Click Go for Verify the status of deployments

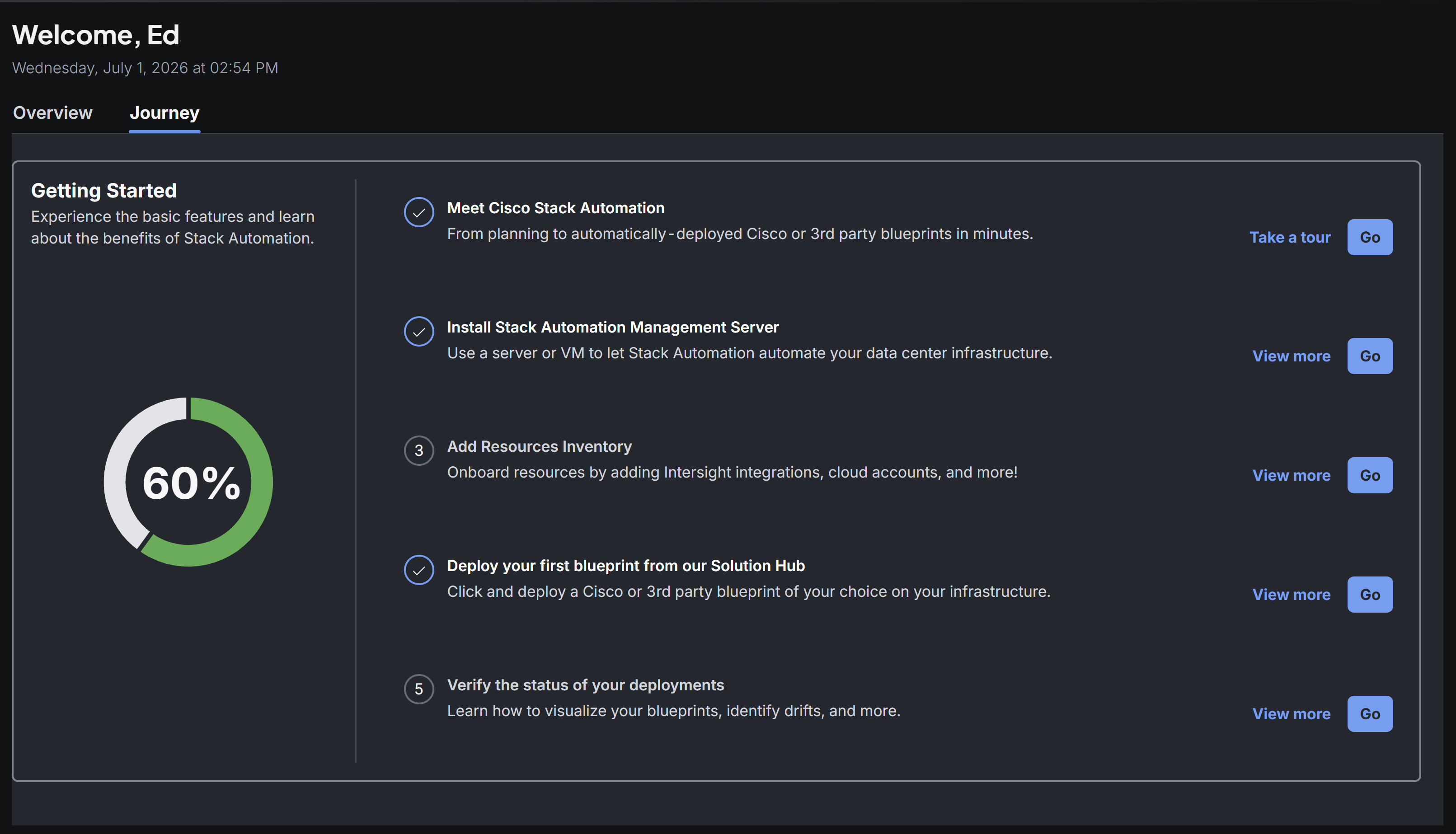coord(1370,714)
